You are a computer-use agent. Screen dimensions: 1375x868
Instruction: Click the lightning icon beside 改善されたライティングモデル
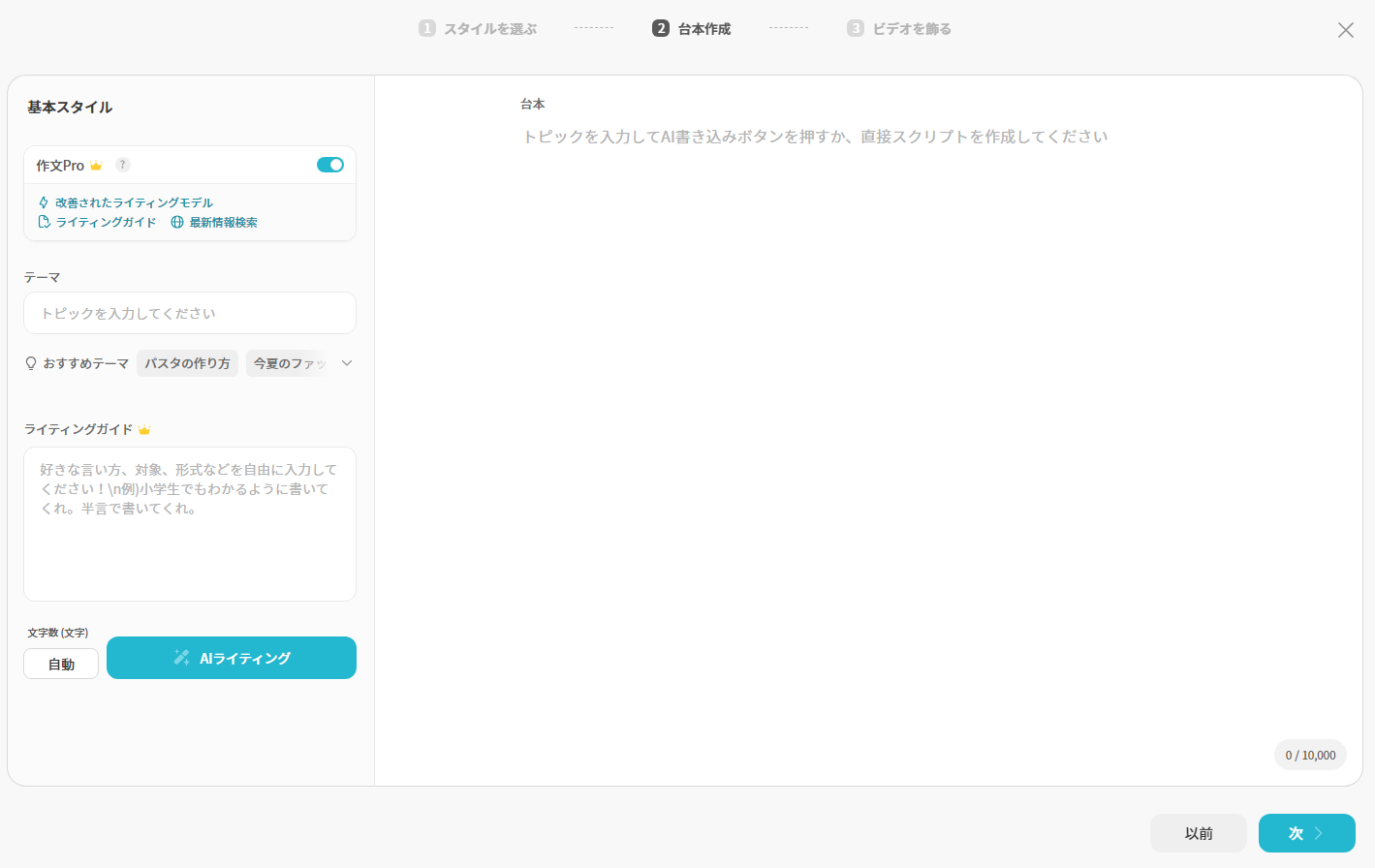click(x=44, y=202)
